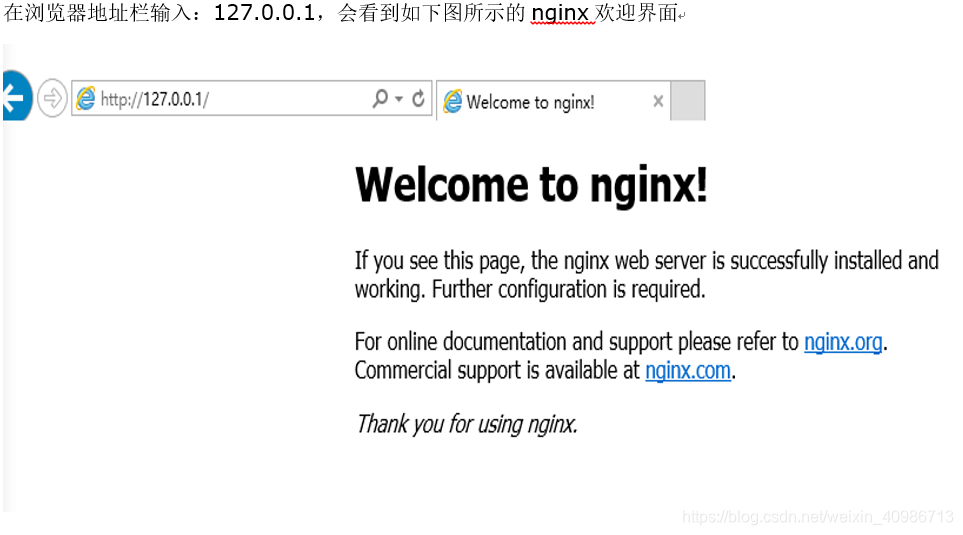This screenshot has width=963, height=535.
Task: Click the 'If you see this page' sentence
Action: coord(647,261)
